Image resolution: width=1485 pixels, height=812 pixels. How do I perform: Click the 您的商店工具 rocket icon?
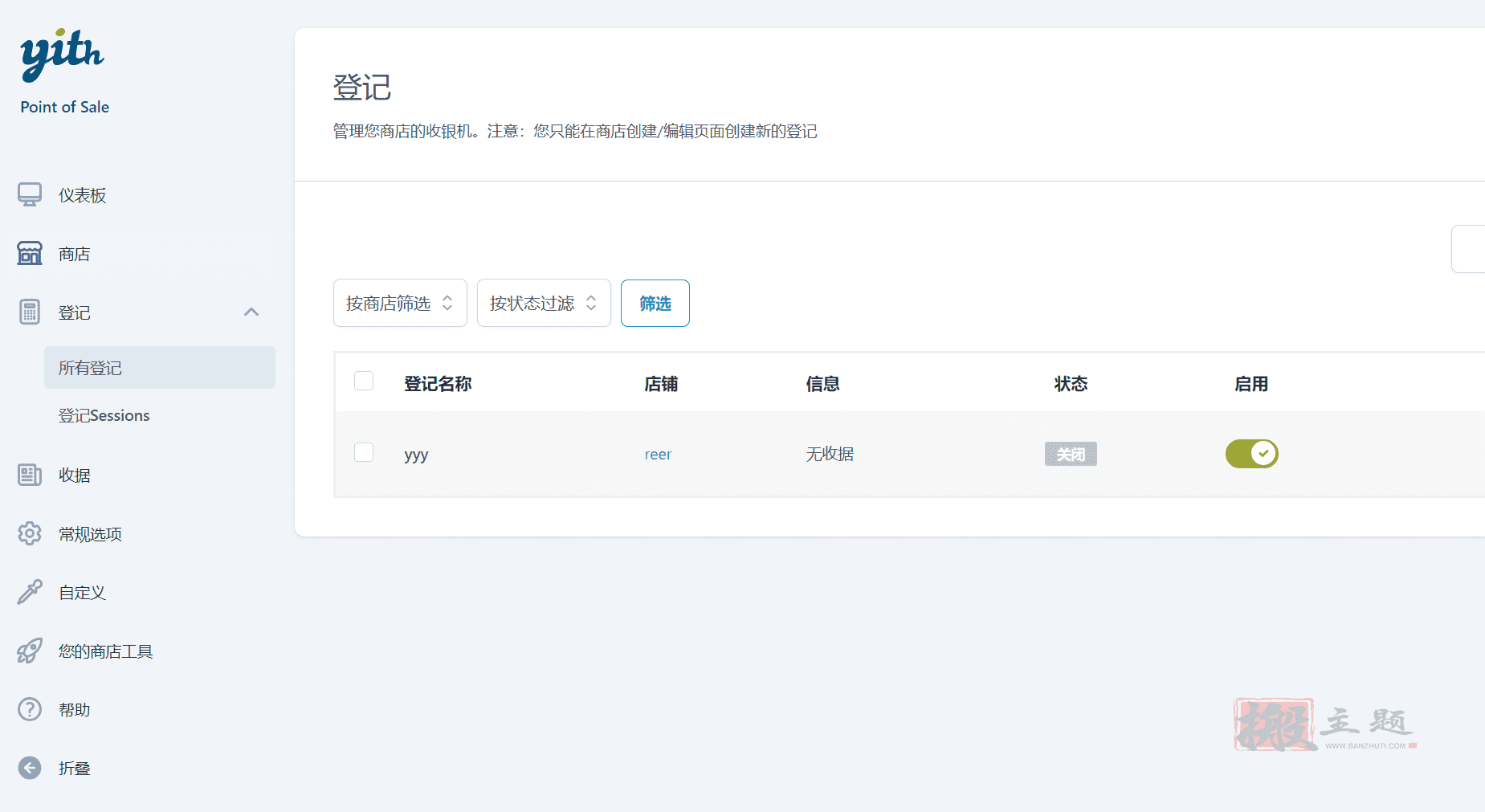pos(30,651)
